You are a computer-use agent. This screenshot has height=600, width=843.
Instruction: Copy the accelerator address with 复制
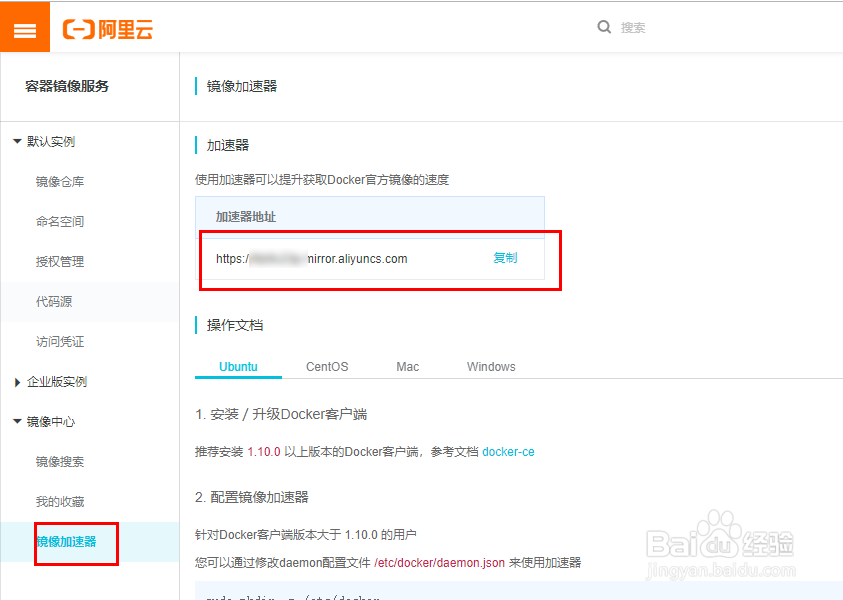point(505,258)
